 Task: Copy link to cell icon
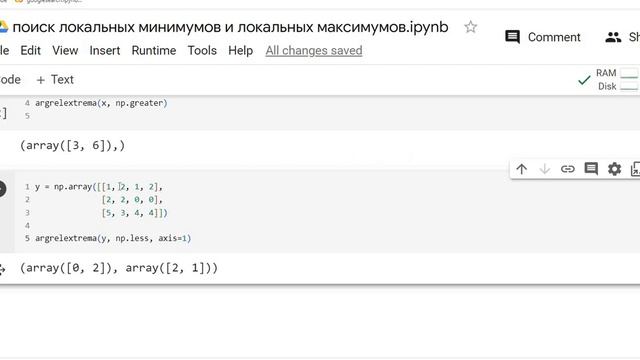568,169
